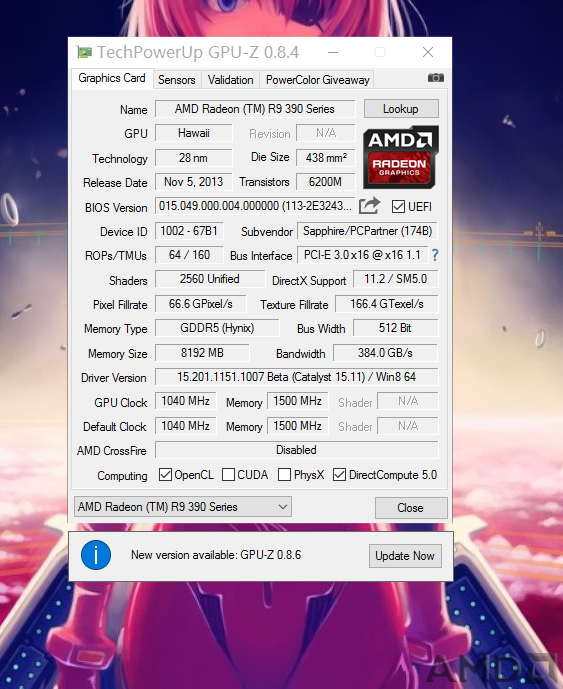Open the Validation tab

(230, 80)
